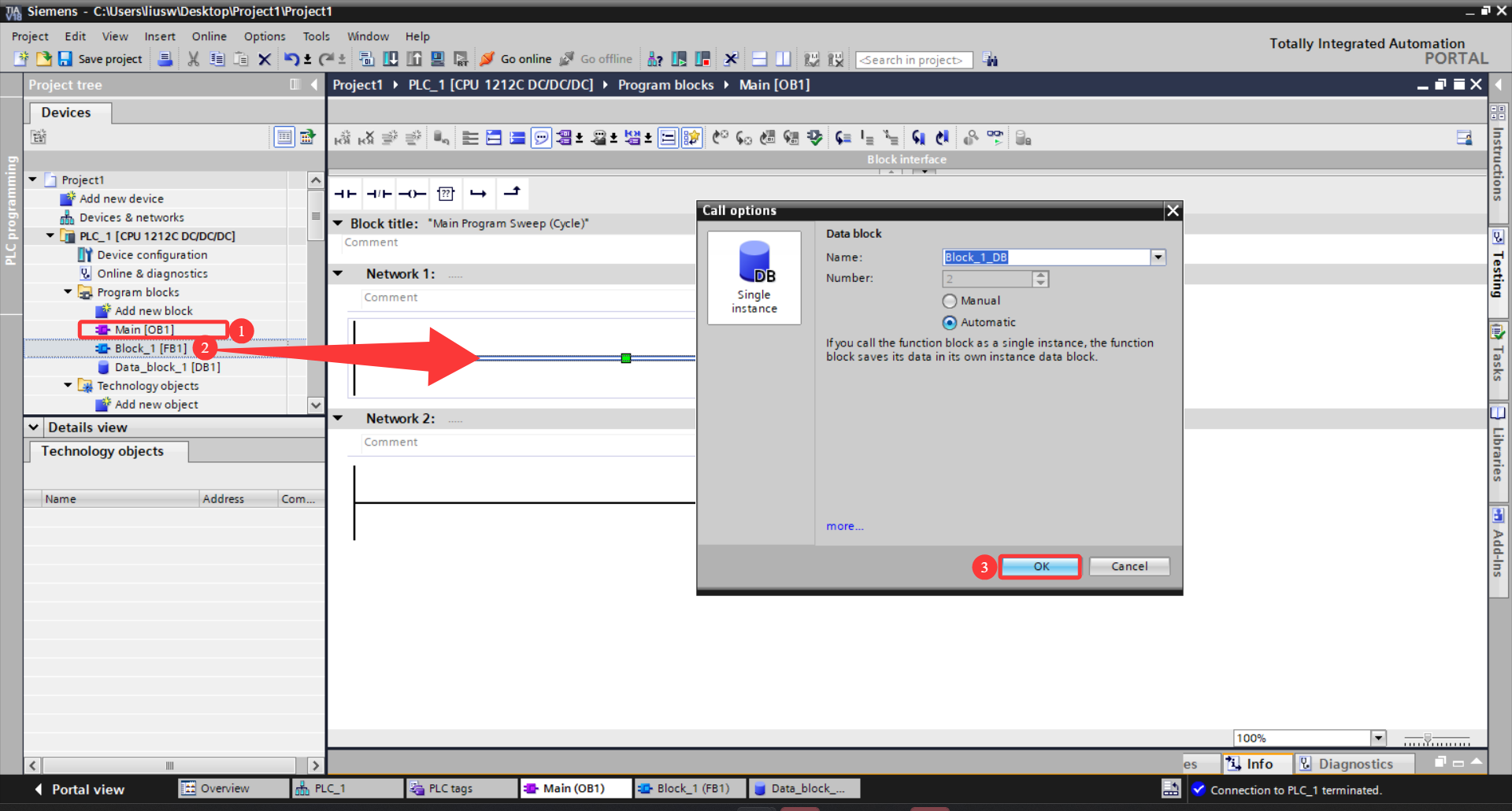Viewport: 1512px width, 811px height.
Task: Open the Project menu
Action: click(30, 36)
